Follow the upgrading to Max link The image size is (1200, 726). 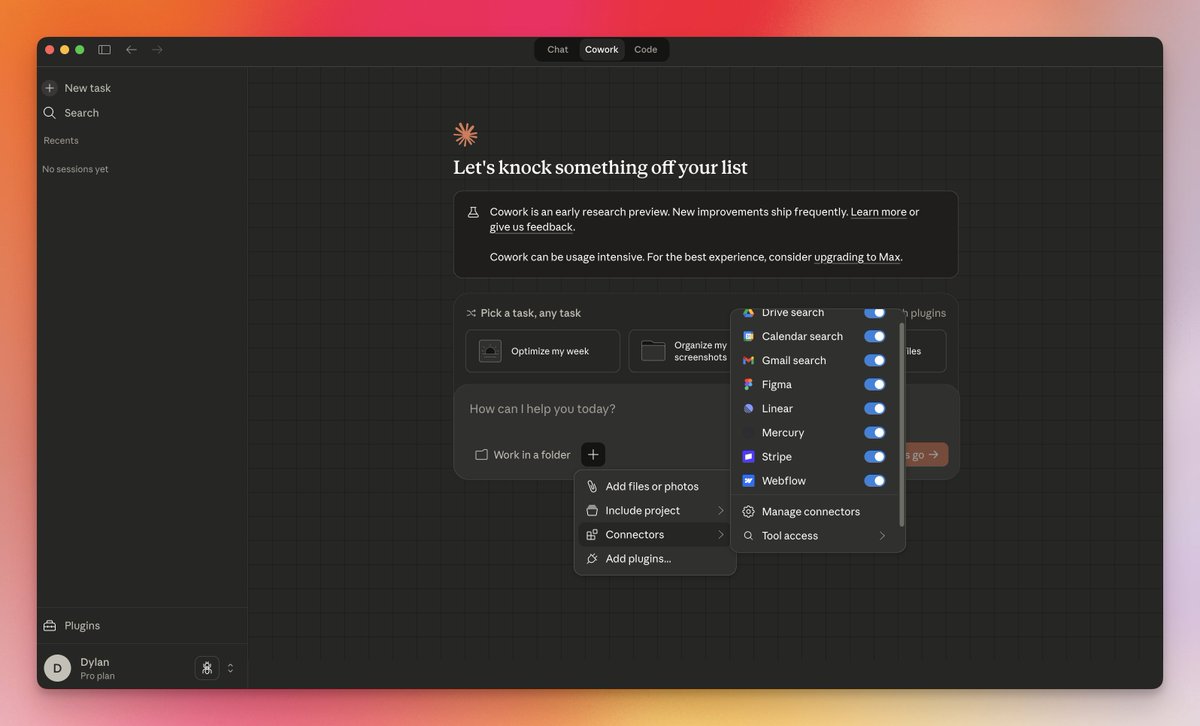point(857,257)
